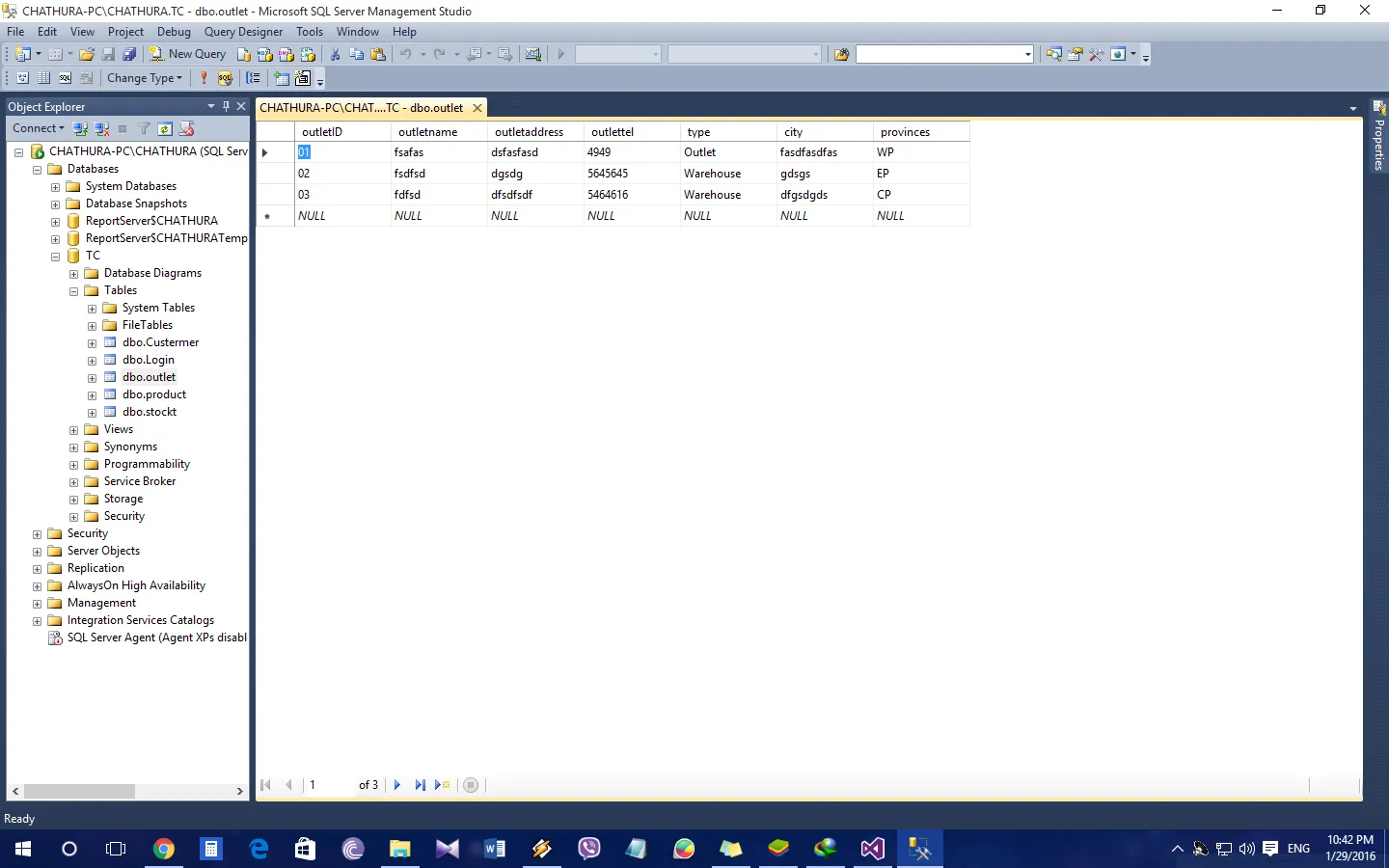The image size is (1389, 868).
Task: Click the Verify SQL Syntax icon
Action: [x=225, y=78]
